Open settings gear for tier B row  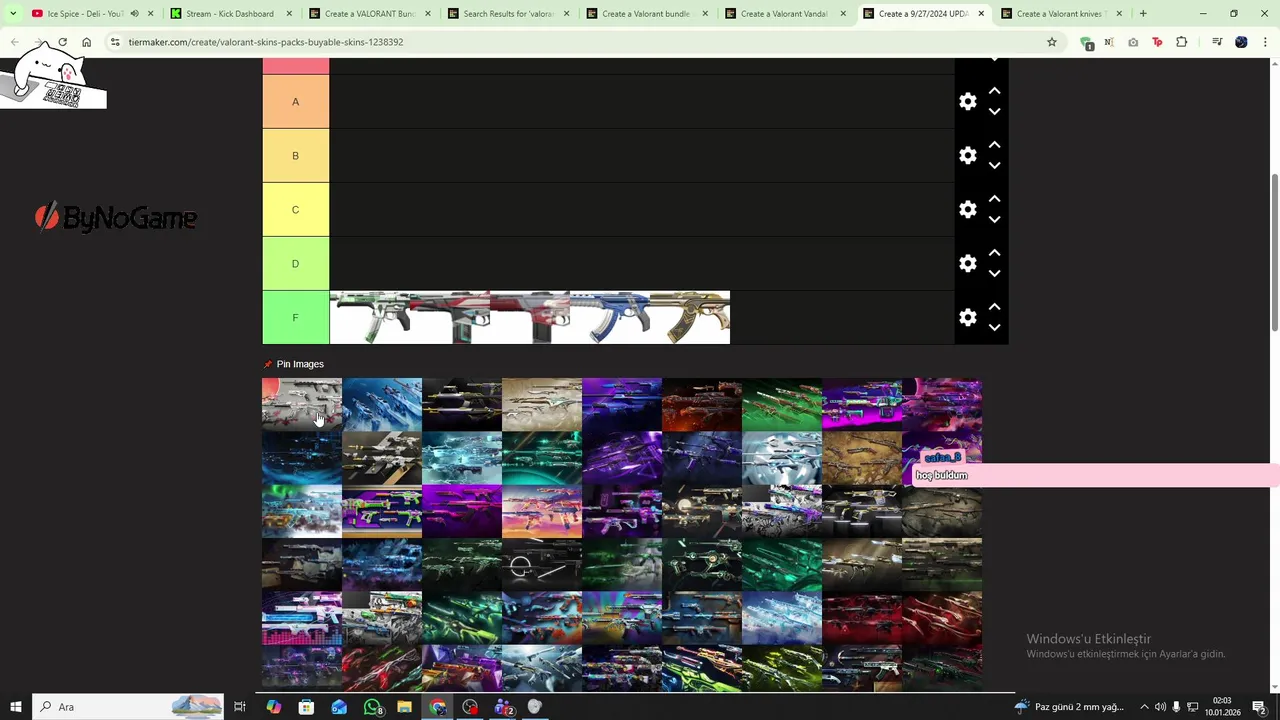(x=967, y=156)
